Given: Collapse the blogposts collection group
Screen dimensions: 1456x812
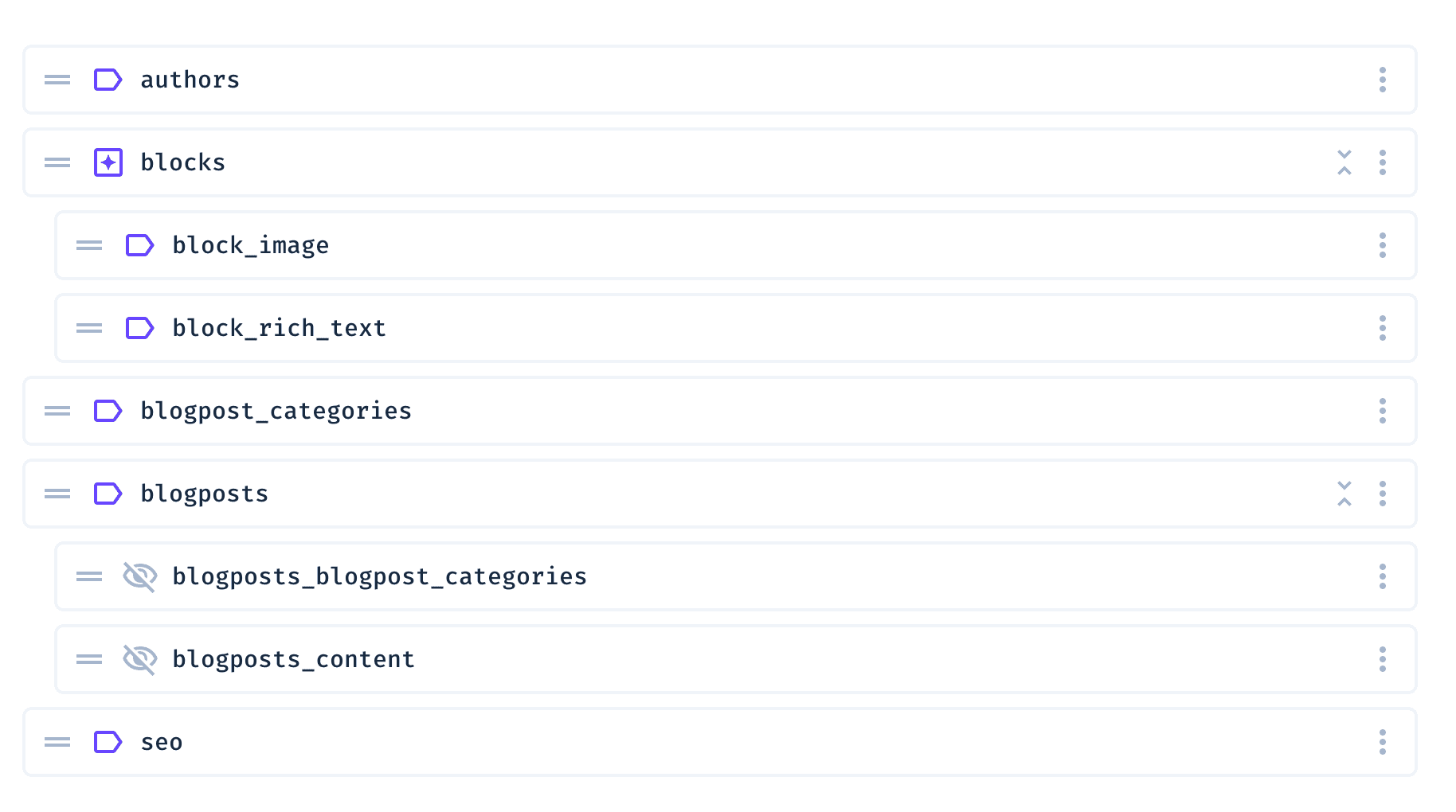Looking at the screenshot, I should (x=1344, y=494).
